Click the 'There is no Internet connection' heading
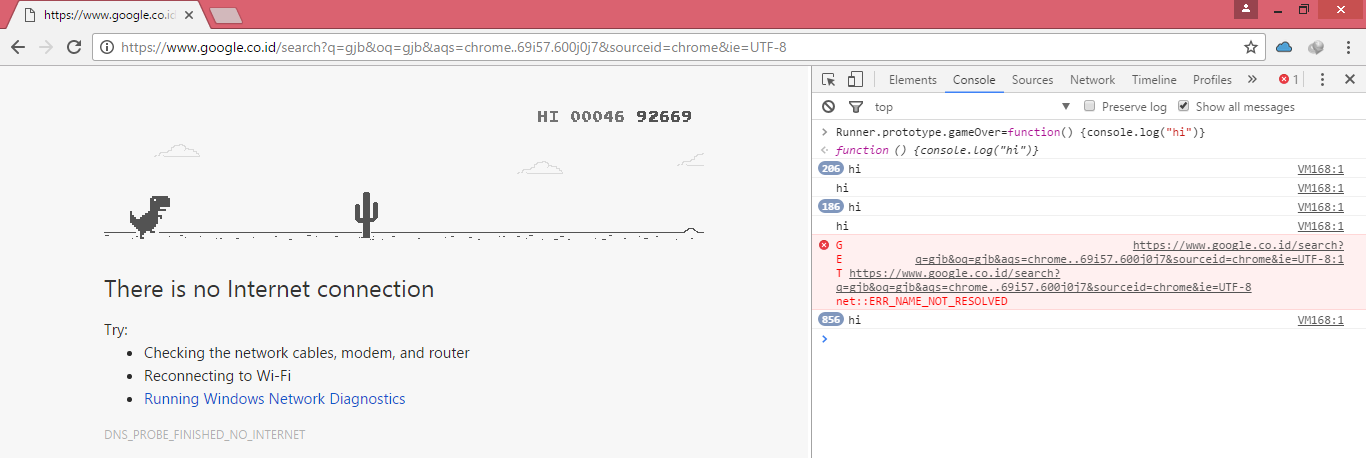 click(x=269, y=289)
